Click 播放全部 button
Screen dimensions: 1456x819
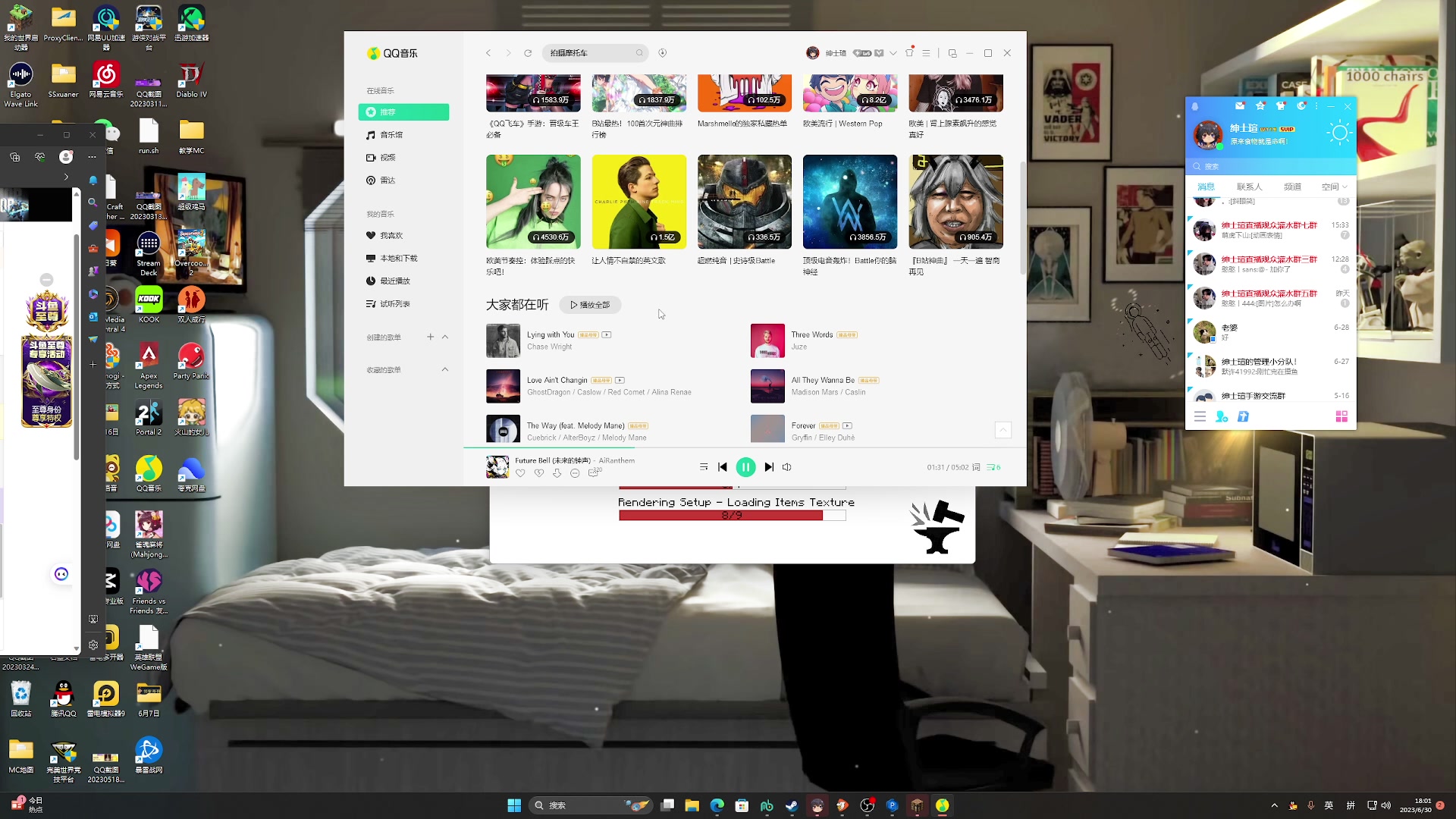point(590,305)
